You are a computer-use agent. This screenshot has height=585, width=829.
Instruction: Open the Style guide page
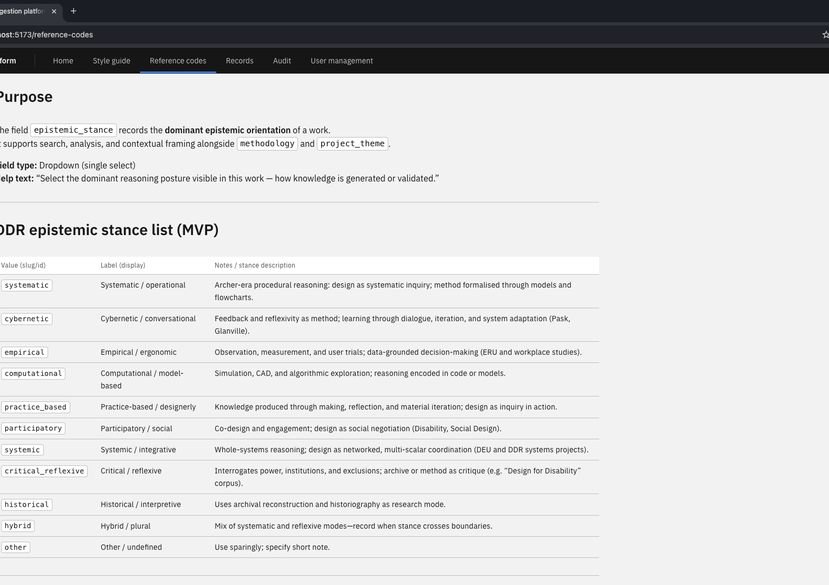(x=111, y=60)
